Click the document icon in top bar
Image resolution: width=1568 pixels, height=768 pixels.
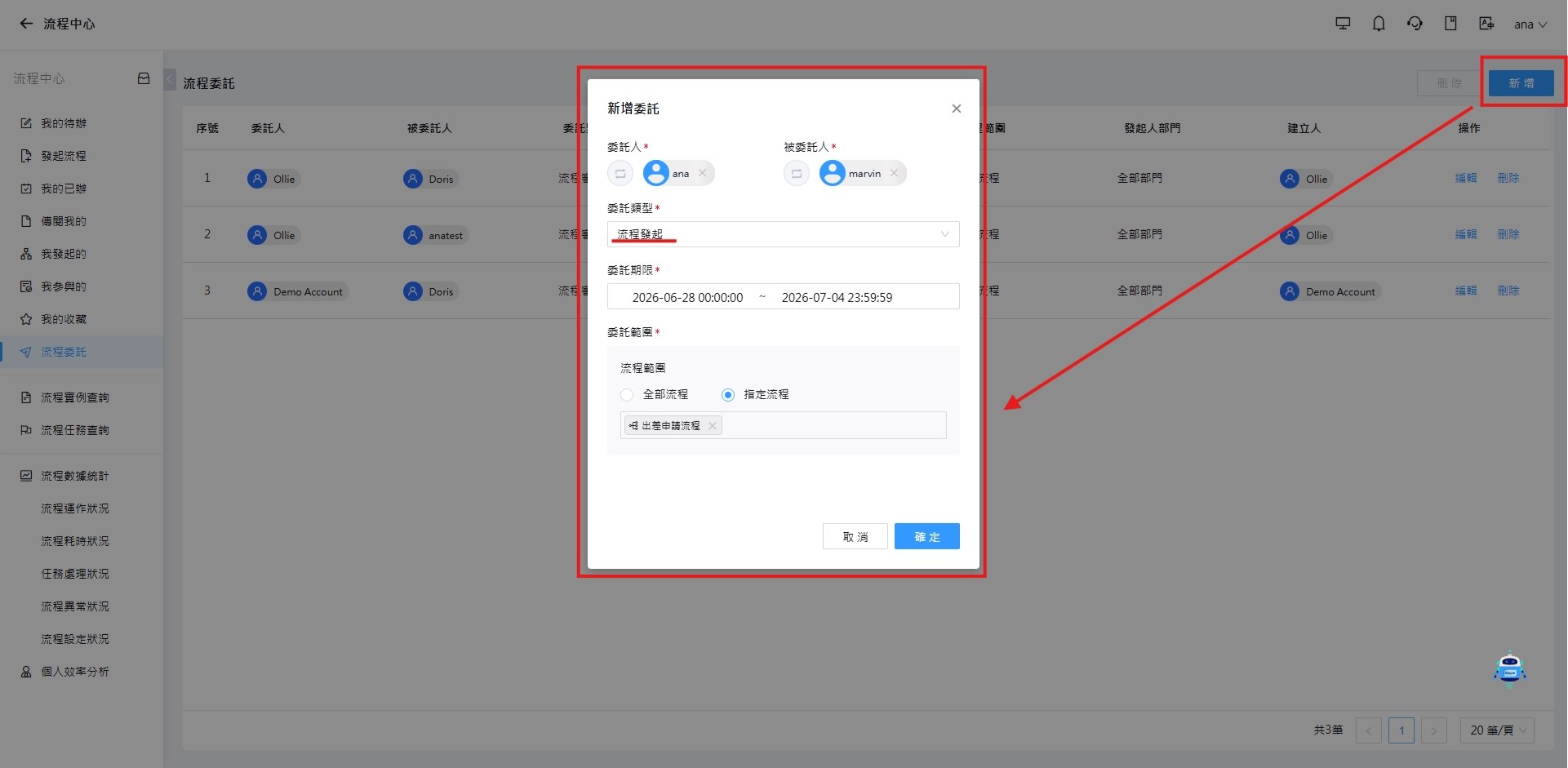point(1450,24)
